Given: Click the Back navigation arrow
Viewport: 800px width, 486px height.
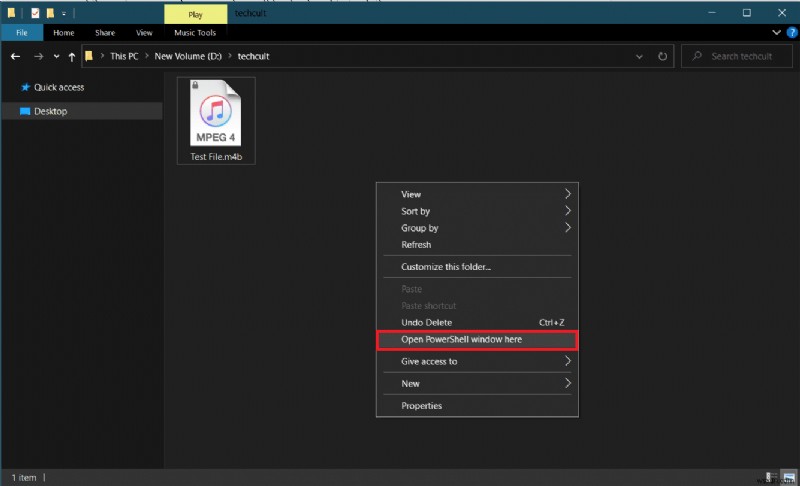Looking at the screenshot, I should pyautogui.click(x=15, y=57).
